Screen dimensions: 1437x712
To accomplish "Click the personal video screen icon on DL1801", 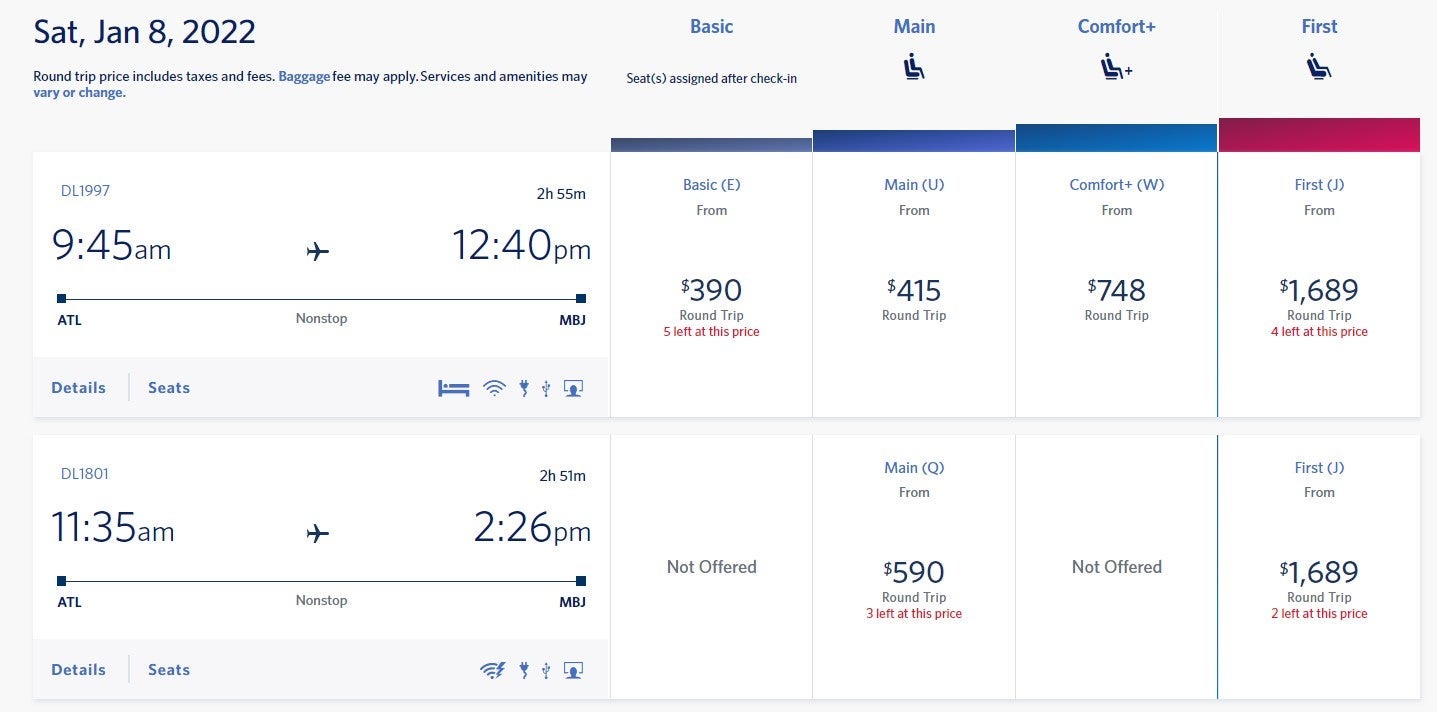I will click(x=573, y=670).
